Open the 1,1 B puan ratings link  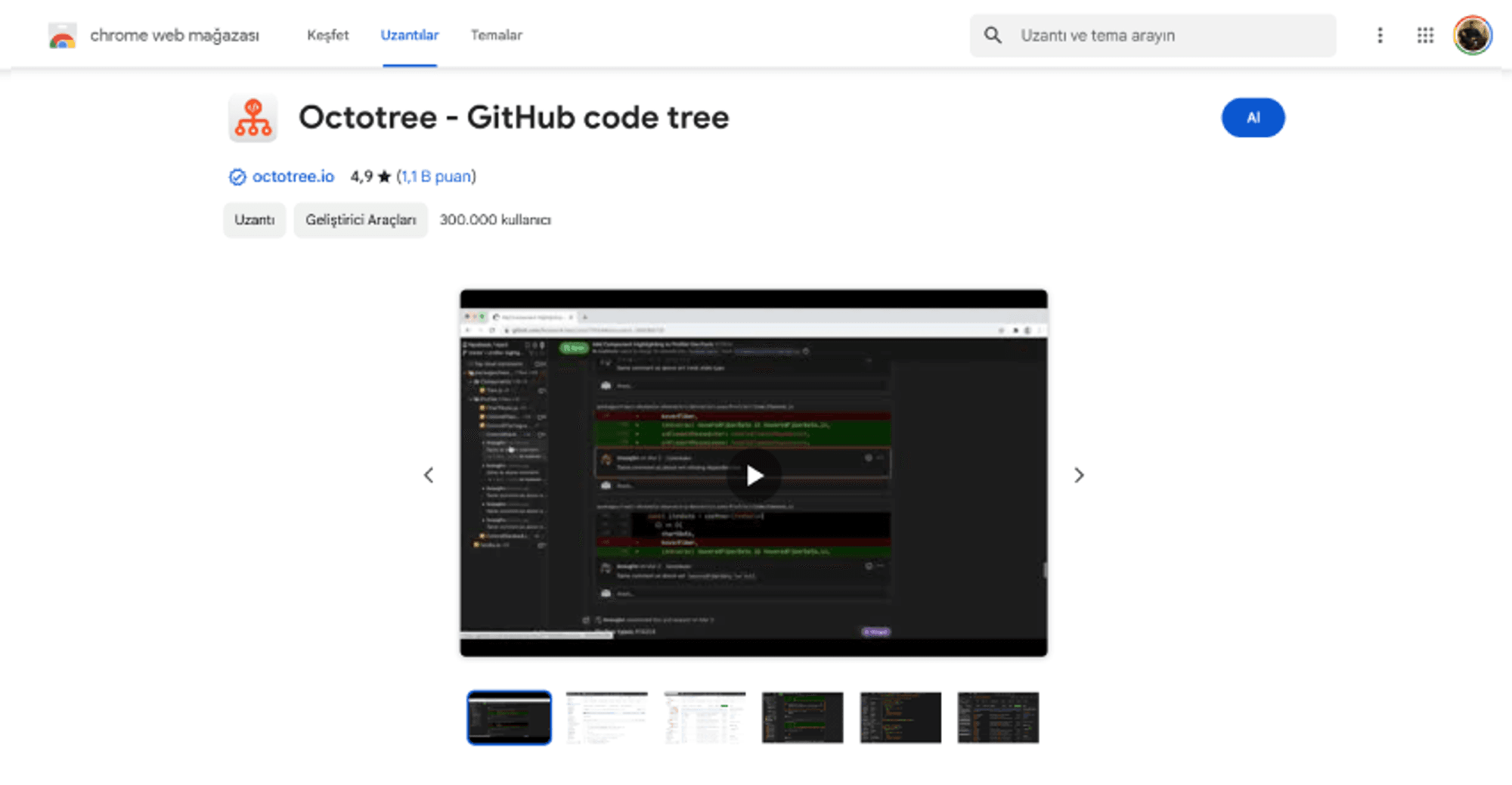click(436, 177)
